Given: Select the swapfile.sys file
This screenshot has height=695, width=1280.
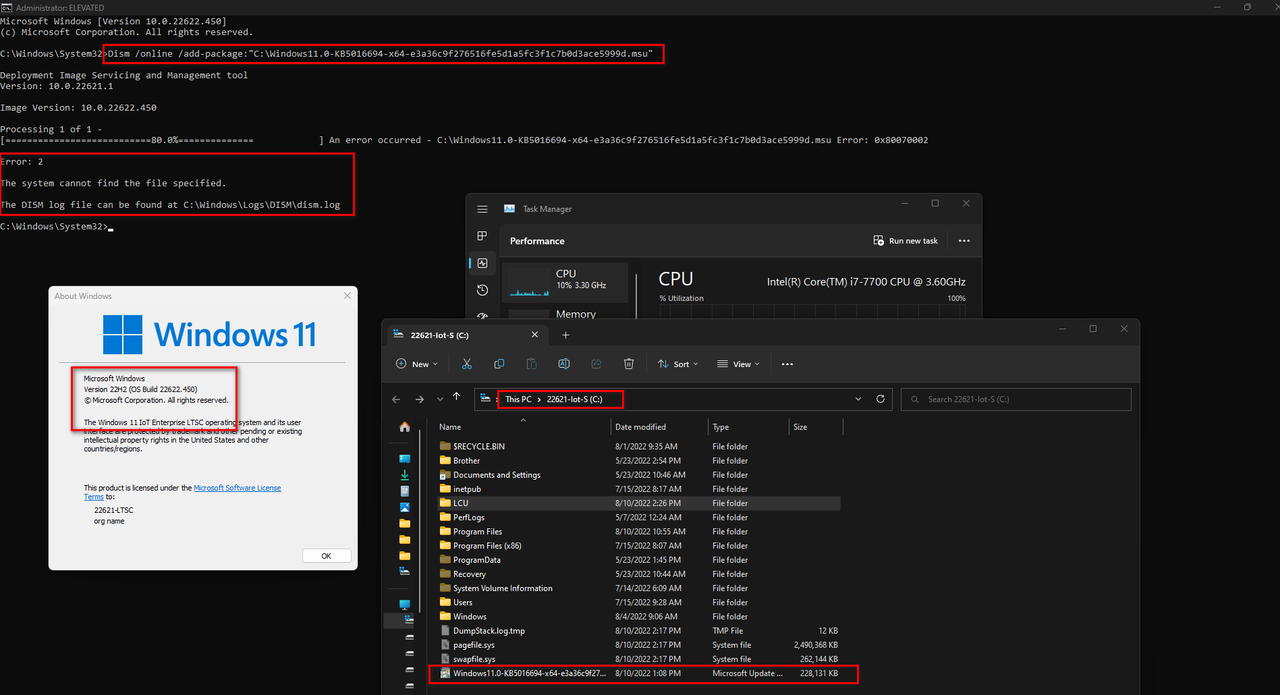Looking at the screenshot, I should coord(639,659).
